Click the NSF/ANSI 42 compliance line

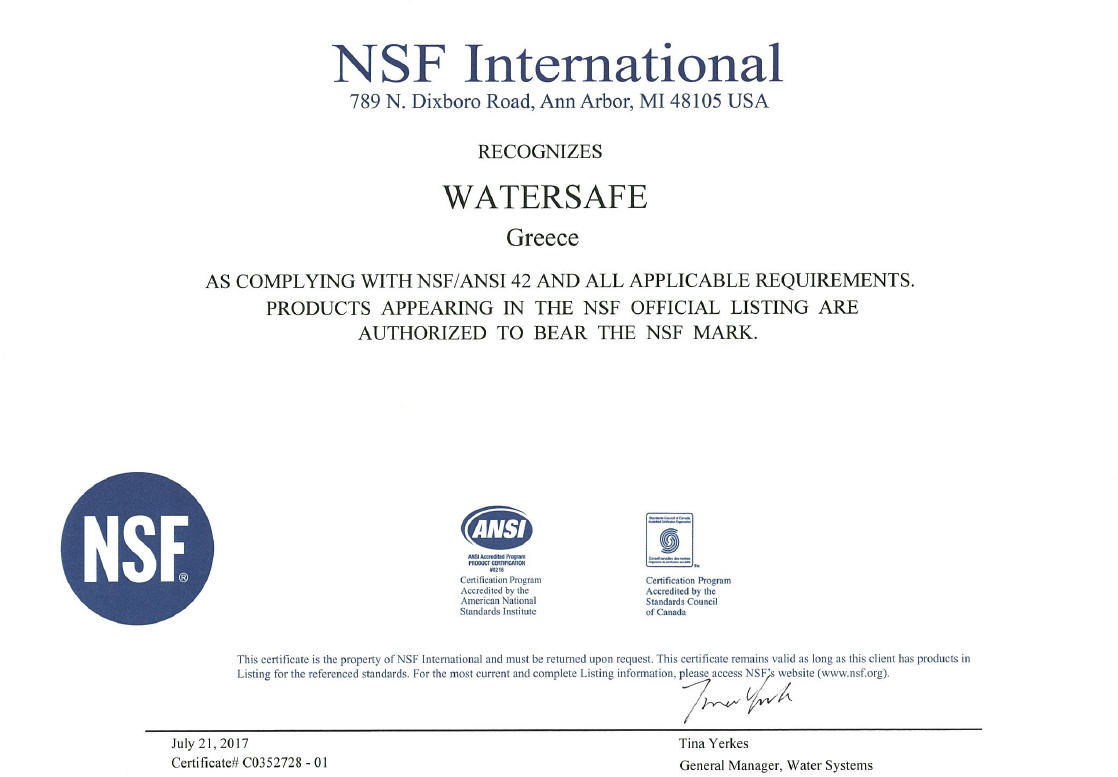tap(560, 281)
